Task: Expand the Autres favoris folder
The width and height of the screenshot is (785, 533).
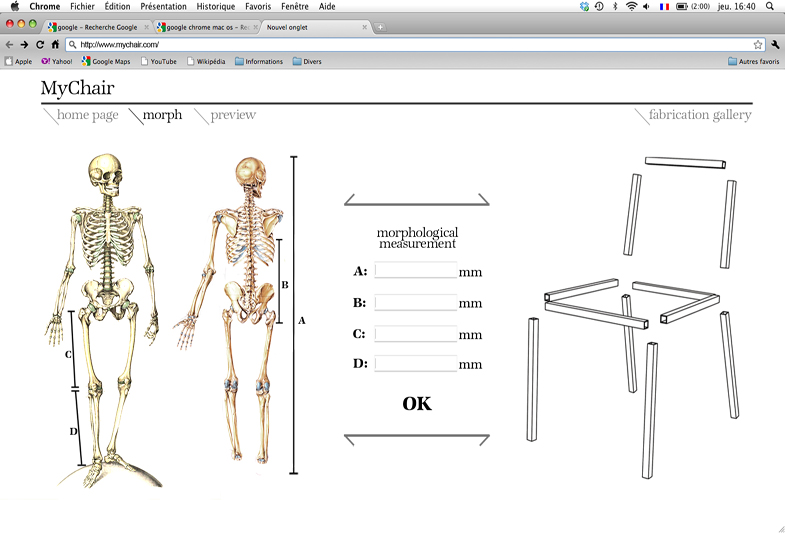Action: [x=753, y=62]
